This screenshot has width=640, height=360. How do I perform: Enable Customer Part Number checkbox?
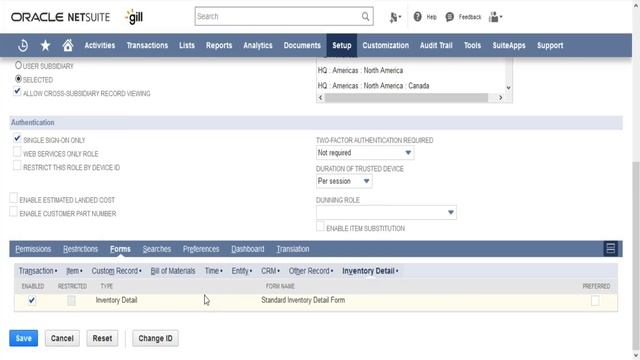click(13, 212)
